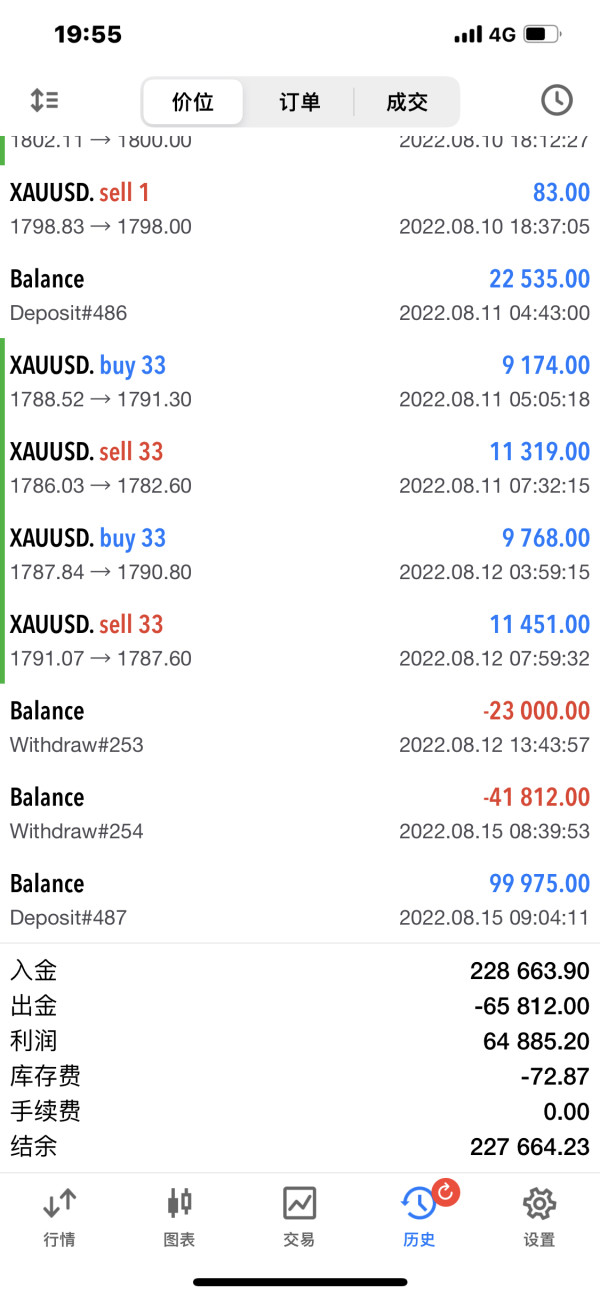
Task: Open the 行情 quotes icon
Action: [60, 1215]
